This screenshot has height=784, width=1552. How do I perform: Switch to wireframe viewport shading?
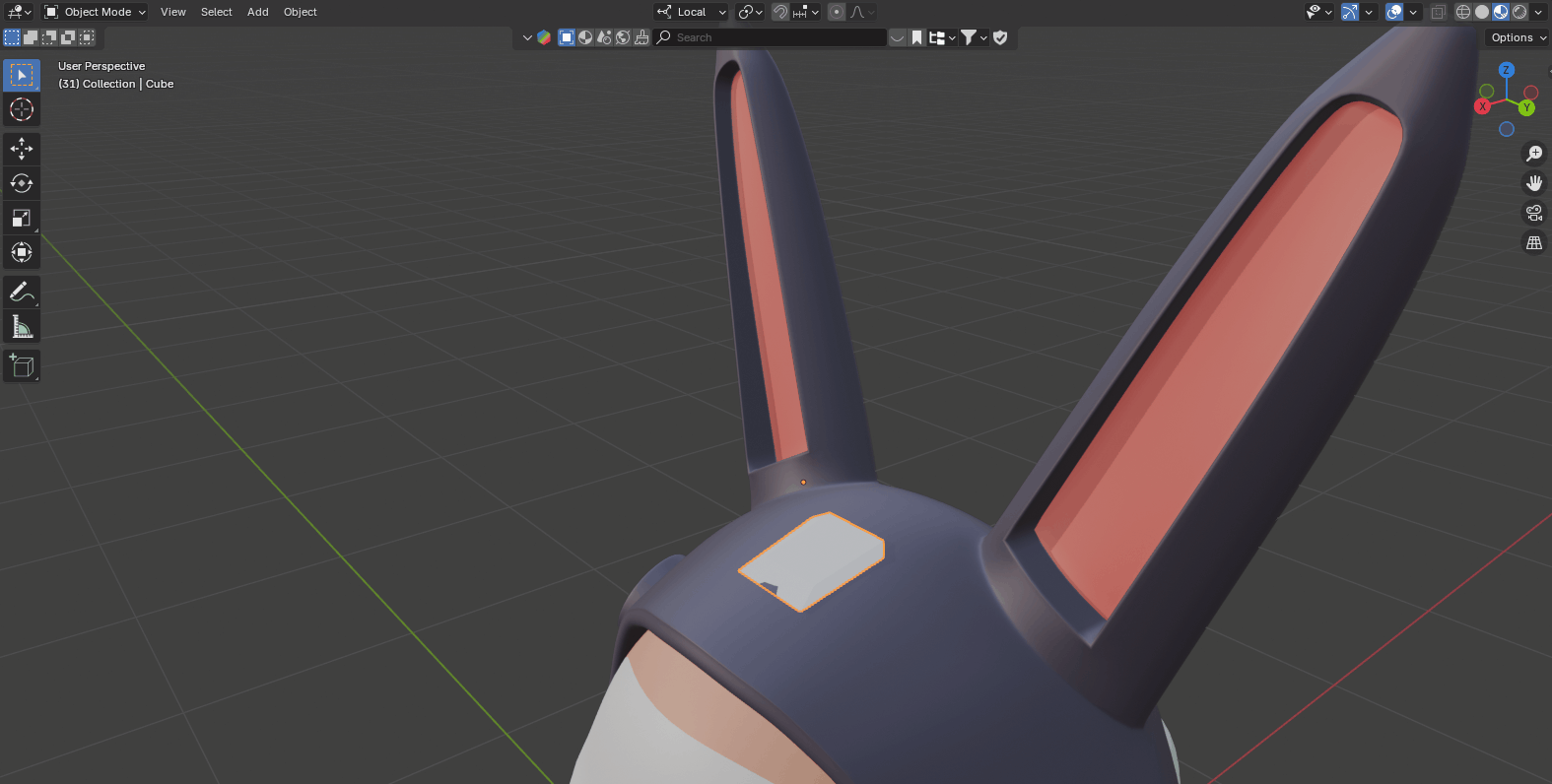[x=1463, y=12]
